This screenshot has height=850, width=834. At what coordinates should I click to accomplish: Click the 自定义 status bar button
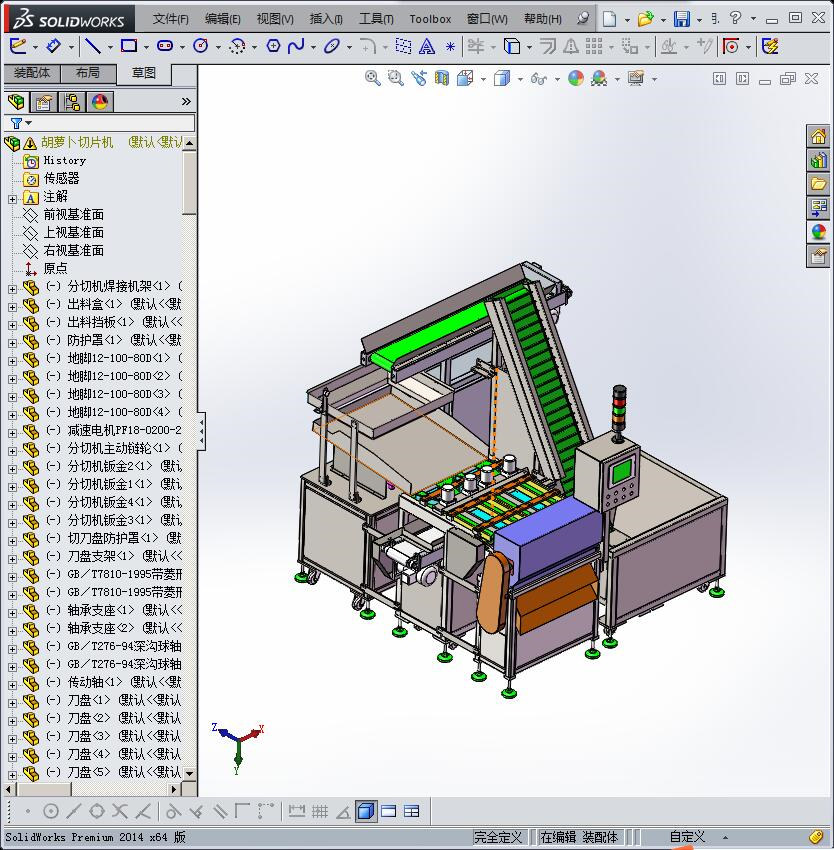[x=687, y=837]
